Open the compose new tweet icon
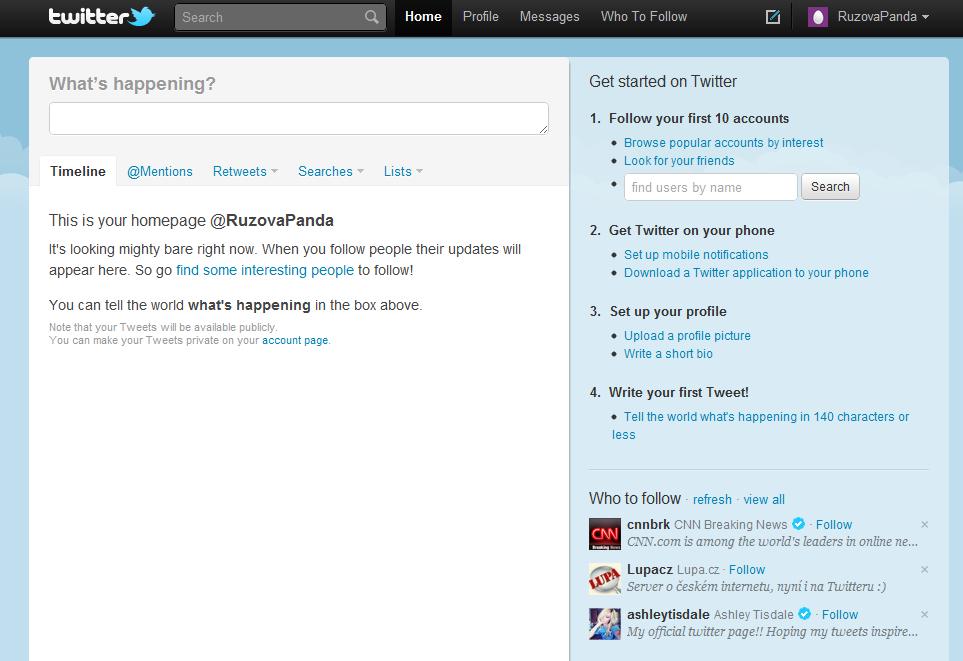 773,17
